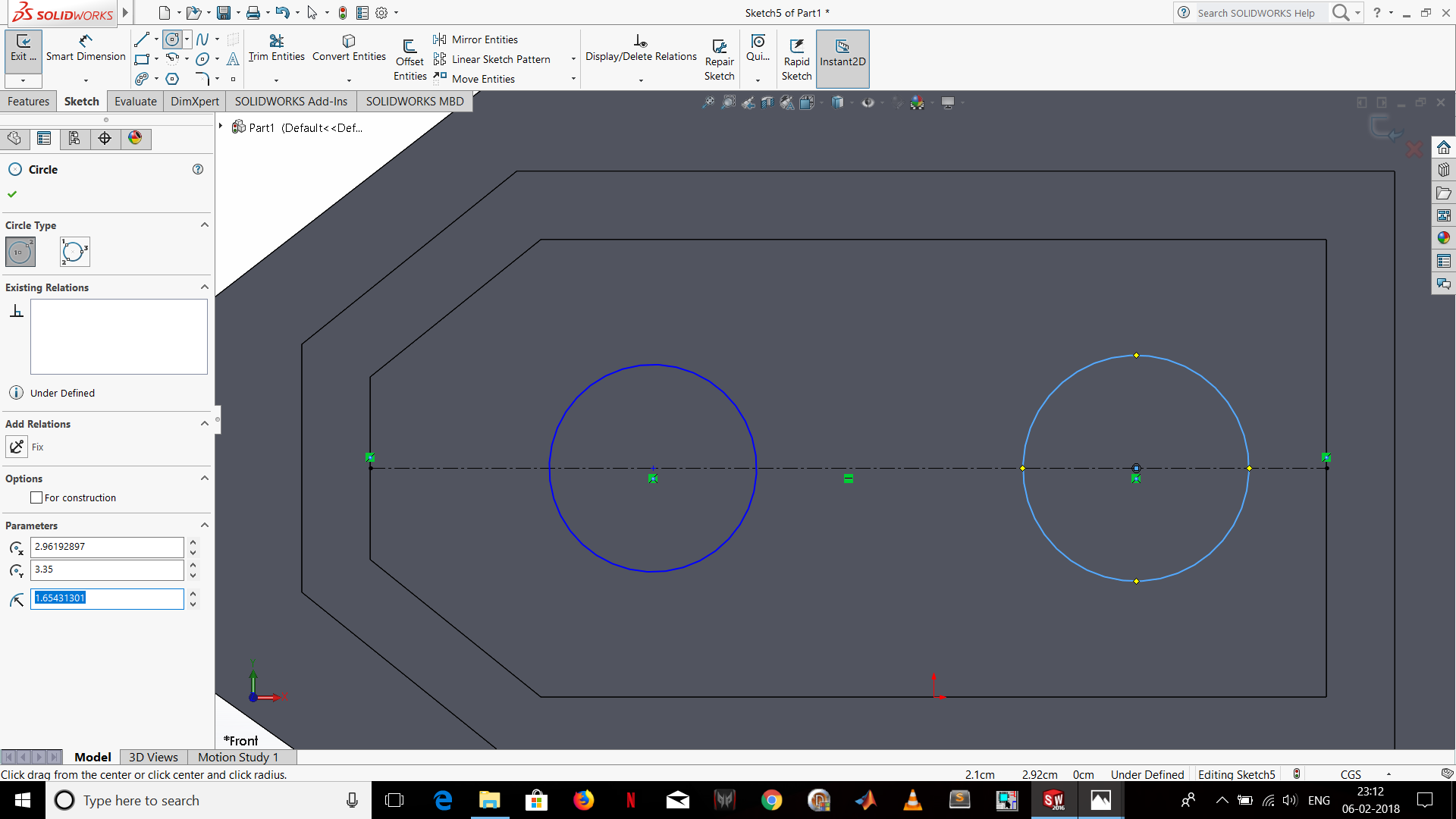The height and width of the screenshot is (819, 1456).
Task: Select Perimeter Circle type
Action: click(x=74, y=252)
